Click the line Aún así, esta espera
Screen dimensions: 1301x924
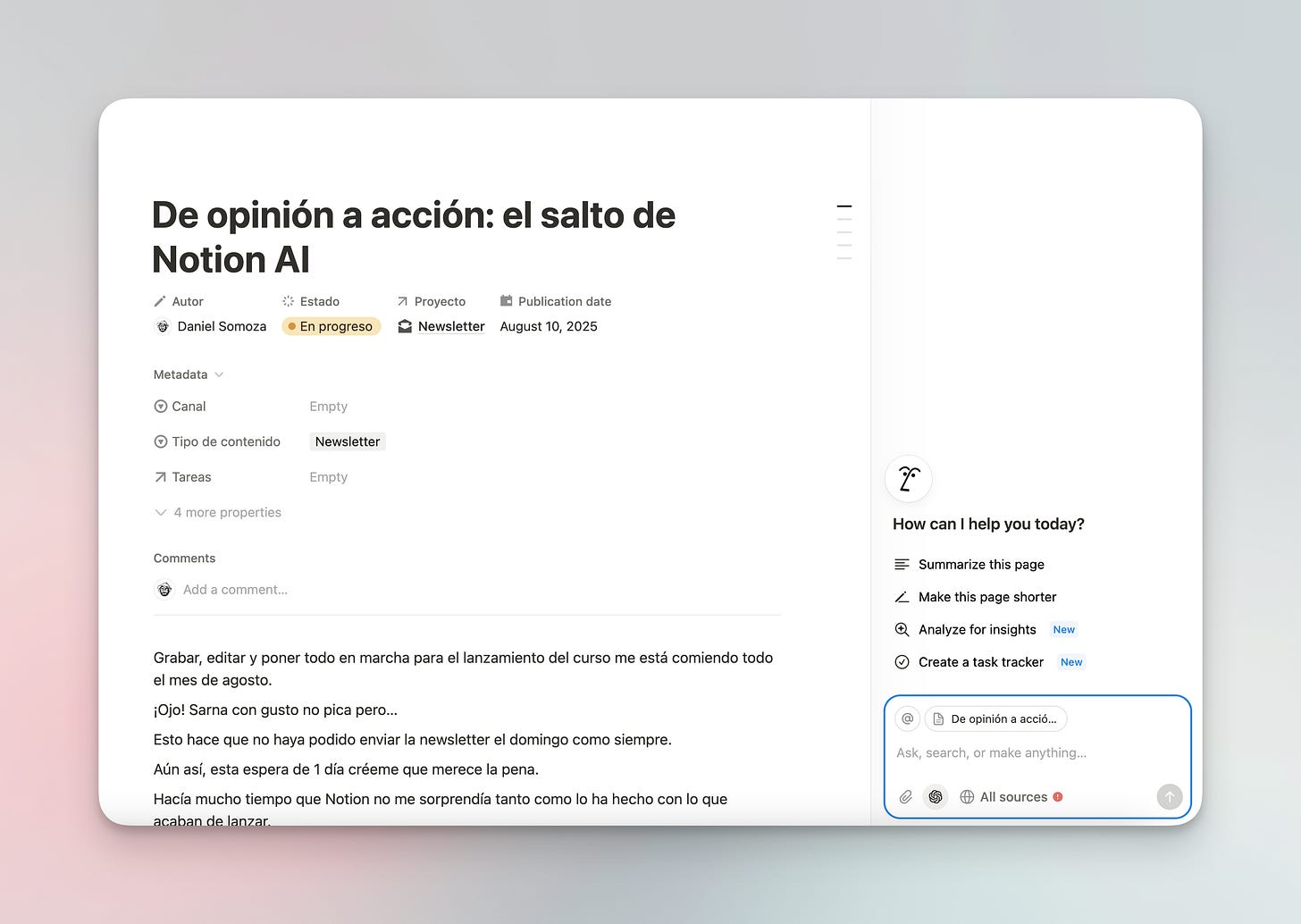pos(346,769)
